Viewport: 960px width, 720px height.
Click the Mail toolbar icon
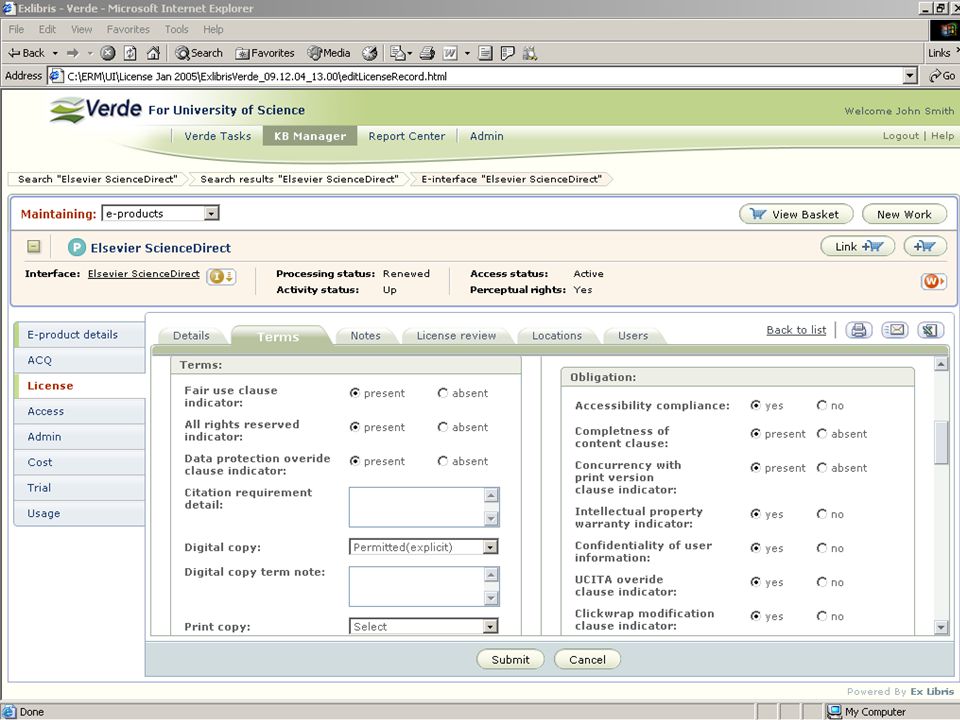(x=397, y=53)
